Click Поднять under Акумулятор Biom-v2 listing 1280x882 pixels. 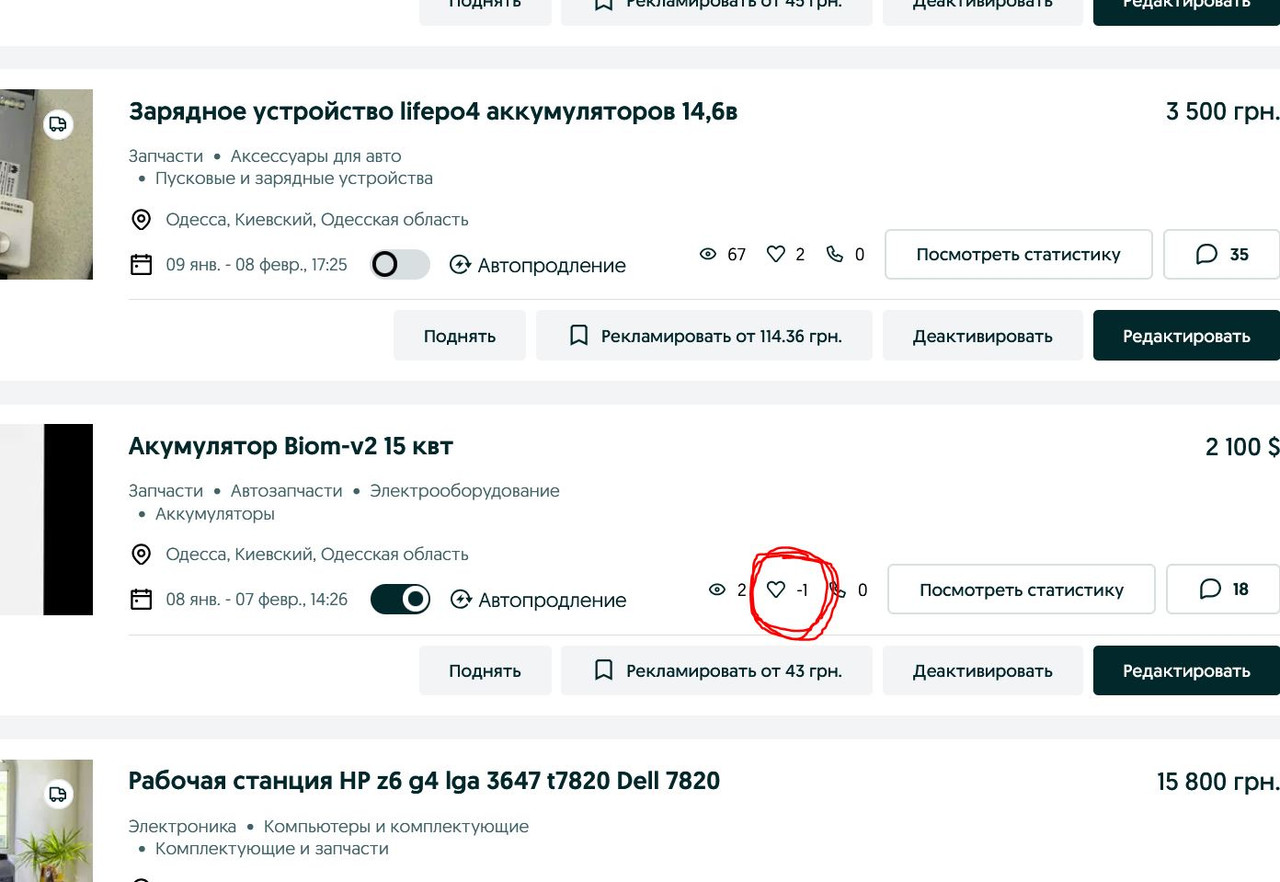(x=485, y=670)
